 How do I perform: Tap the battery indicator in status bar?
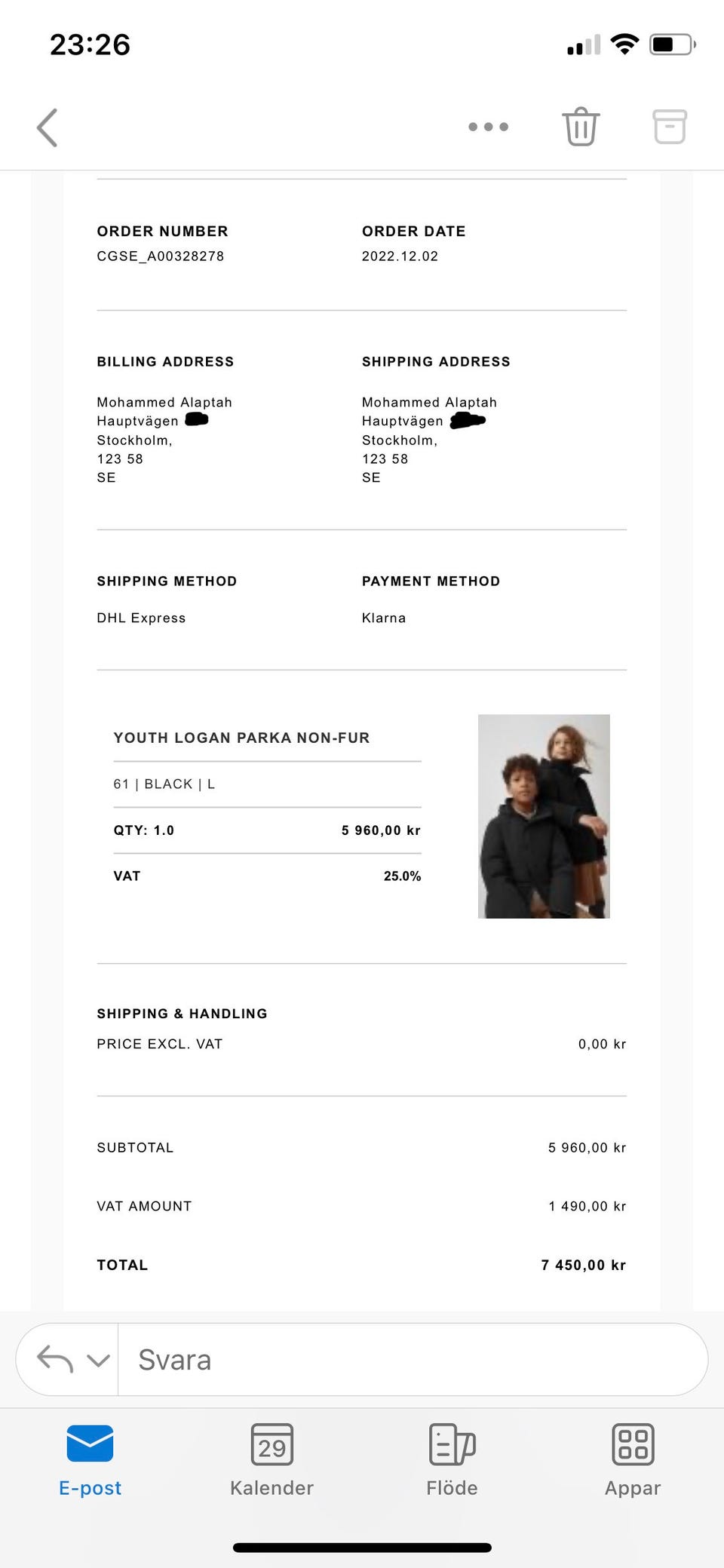[672, 44]
